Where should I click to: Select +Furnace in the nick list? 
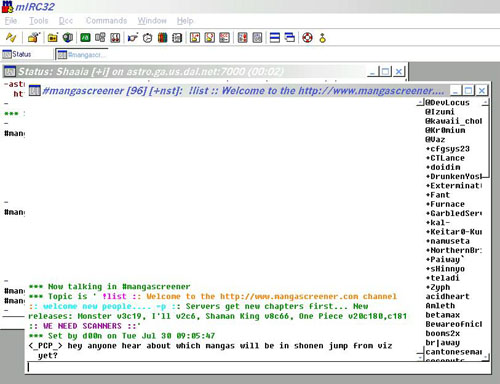coord(445,204)
